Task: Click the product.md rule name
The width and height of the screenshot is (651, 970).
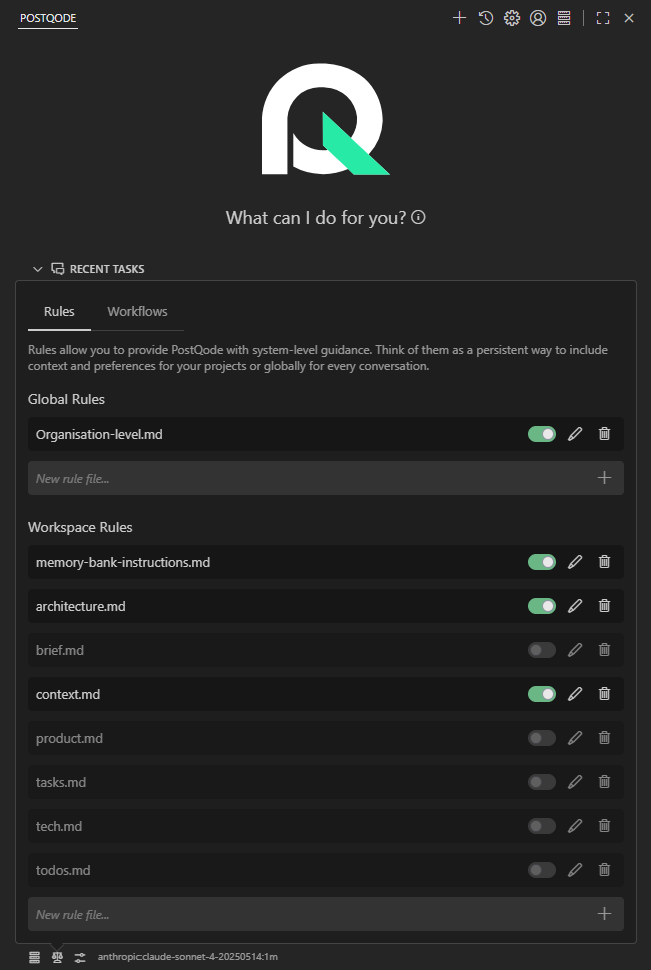Action: pos(69,738)
